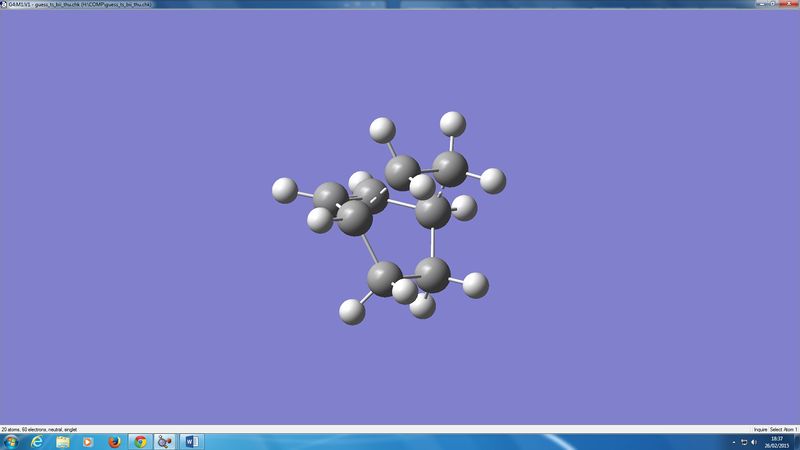Switch to Microsoft Word in the taskbar
This screenshot has width=800, height=450.
coord(192,442)
